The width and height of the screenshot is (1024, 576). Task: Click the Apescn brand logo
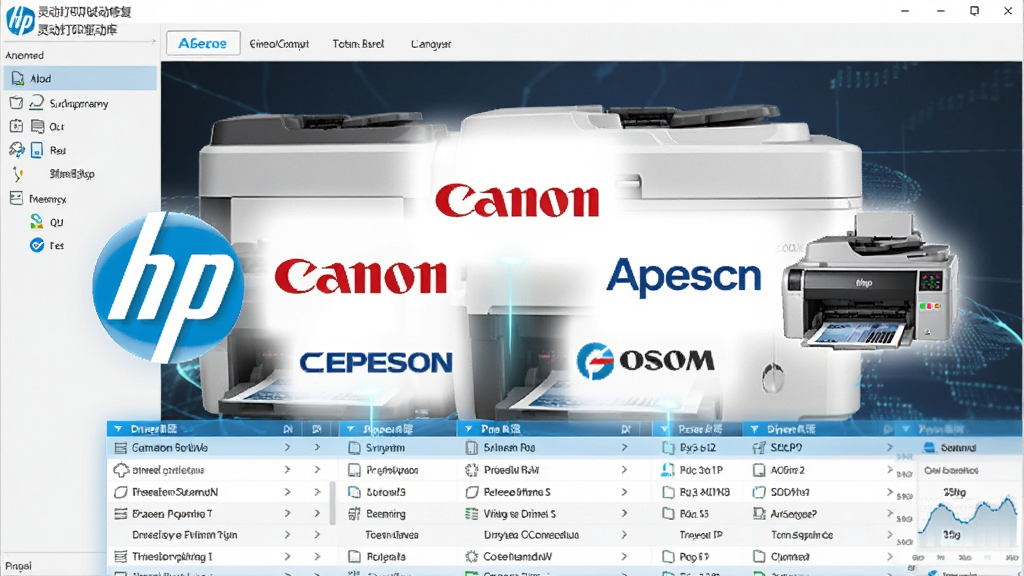click(683, 276)
